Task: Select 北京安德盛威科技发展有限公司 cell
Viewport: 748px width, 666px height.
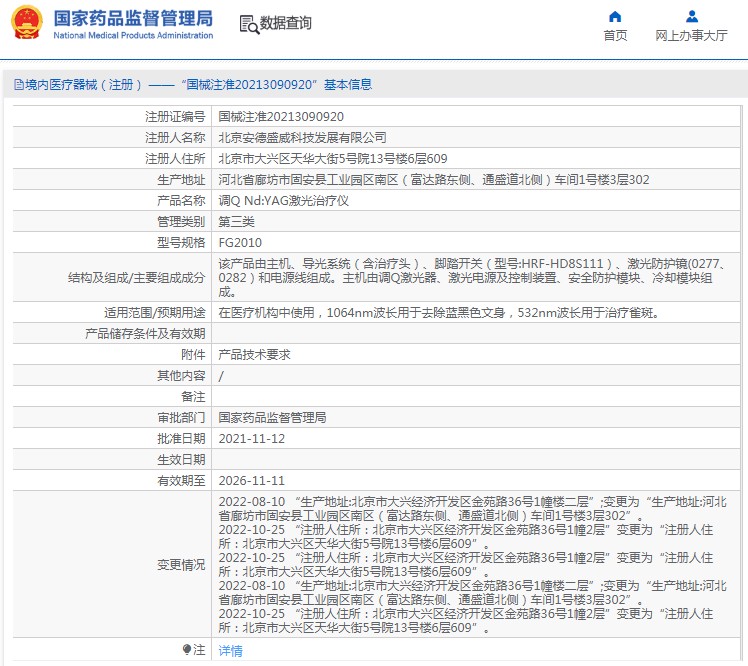Action: click(x=302, y=138)
